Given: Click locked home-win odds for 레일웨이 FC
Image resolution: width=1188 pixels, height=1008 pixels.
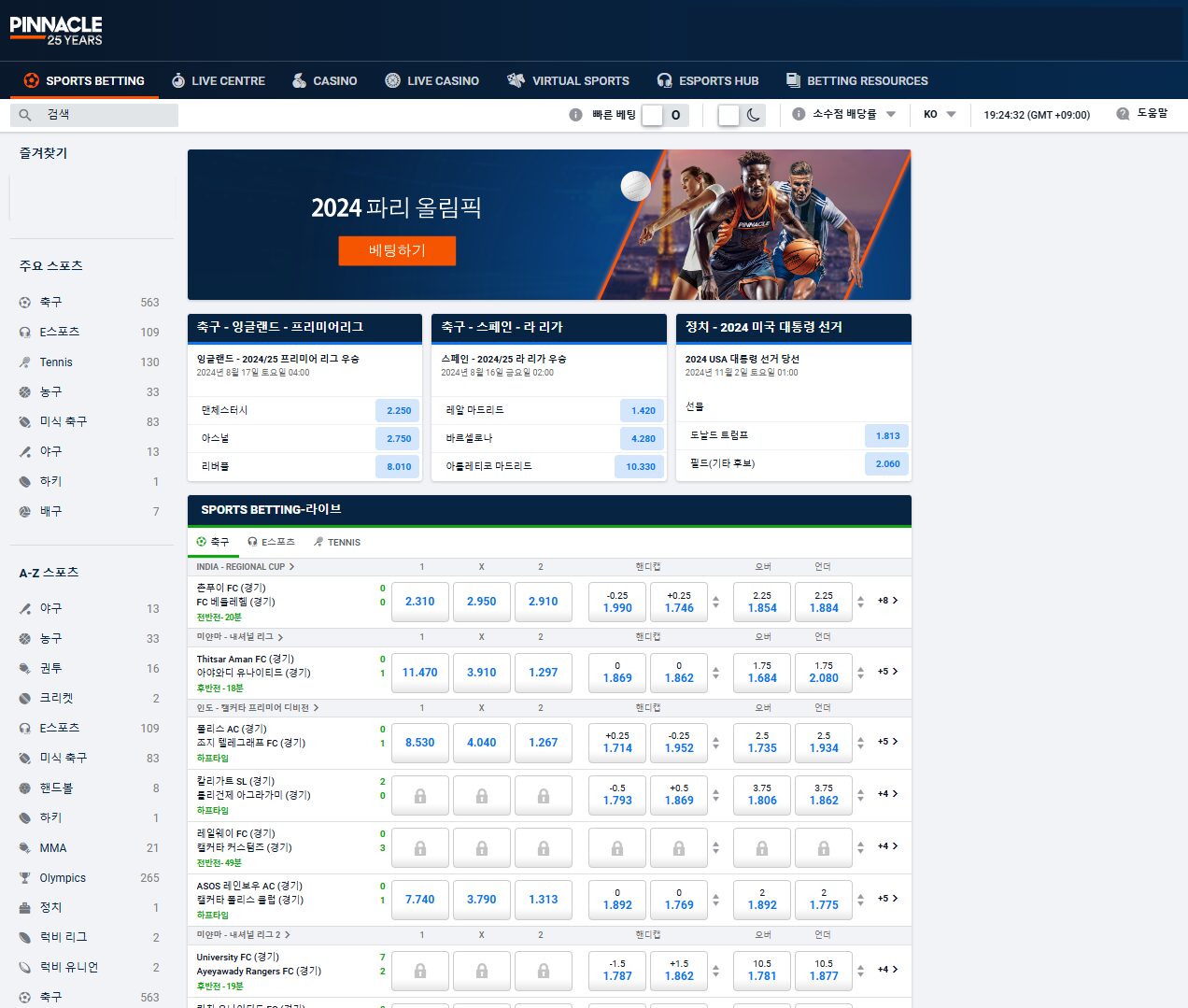Looking at the screenshot, I should pos(420,847).
